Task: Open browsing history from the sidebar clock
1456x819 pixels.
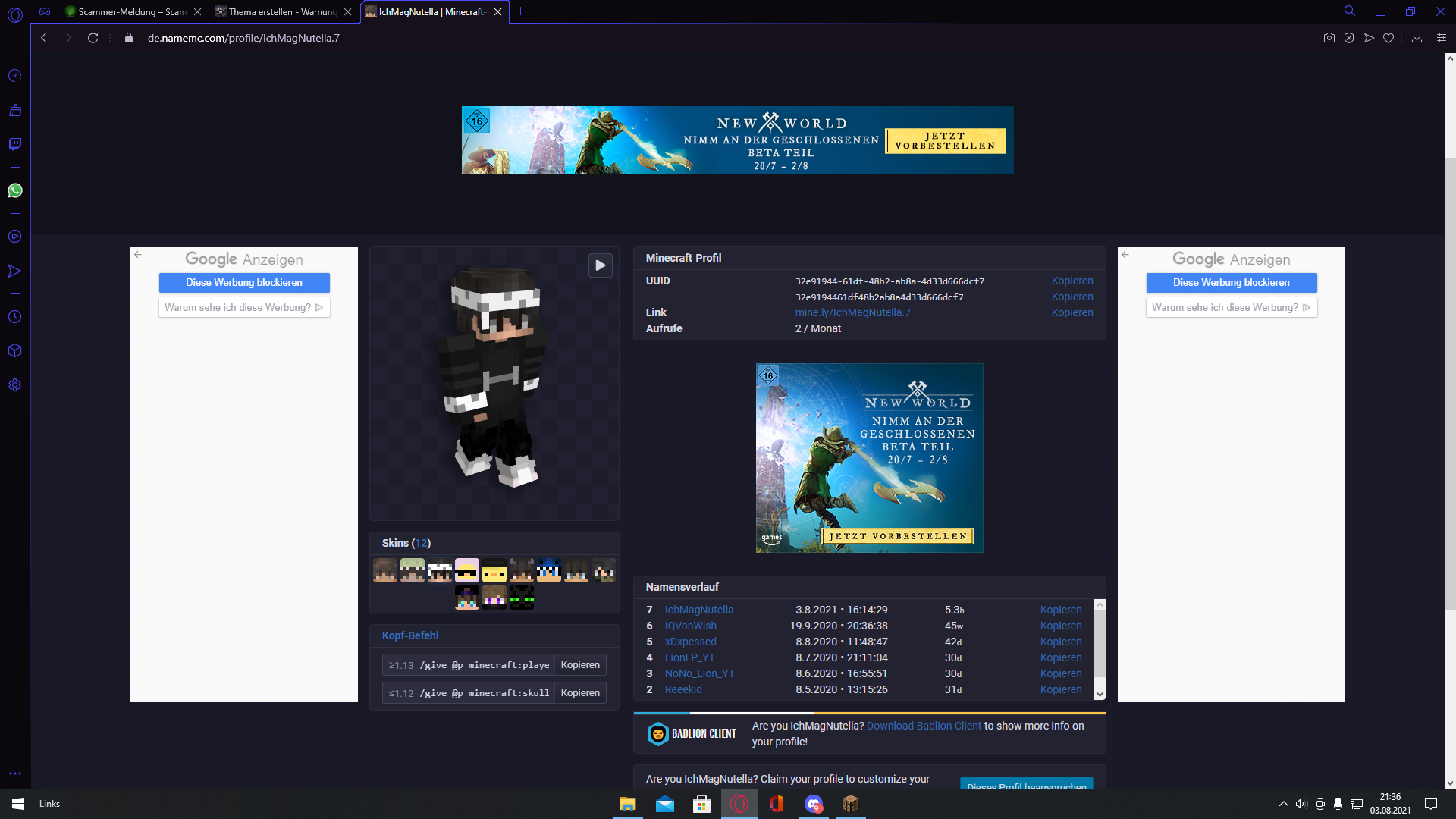Action: tap(15, 317)
